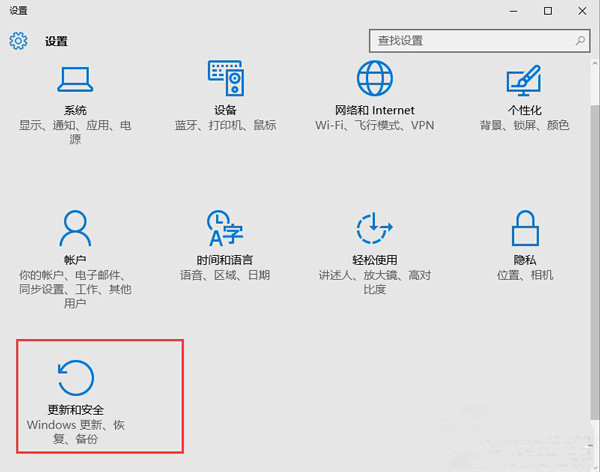The image size is (600, 472).
Task: Click the 帐户 category label
Action: coord(75,260)
